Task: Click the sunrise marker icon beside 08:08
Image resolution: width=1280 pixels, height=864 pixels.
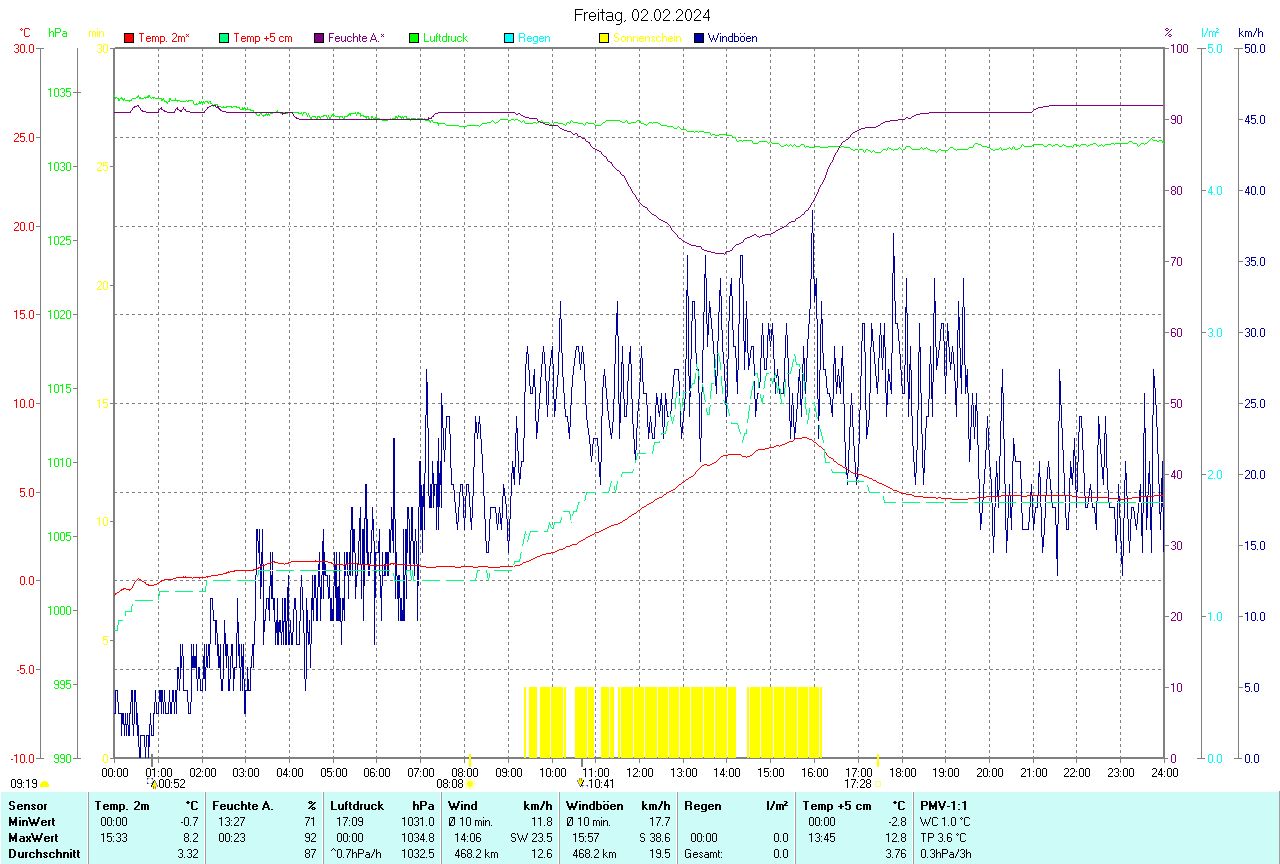Action: [470, 784]
